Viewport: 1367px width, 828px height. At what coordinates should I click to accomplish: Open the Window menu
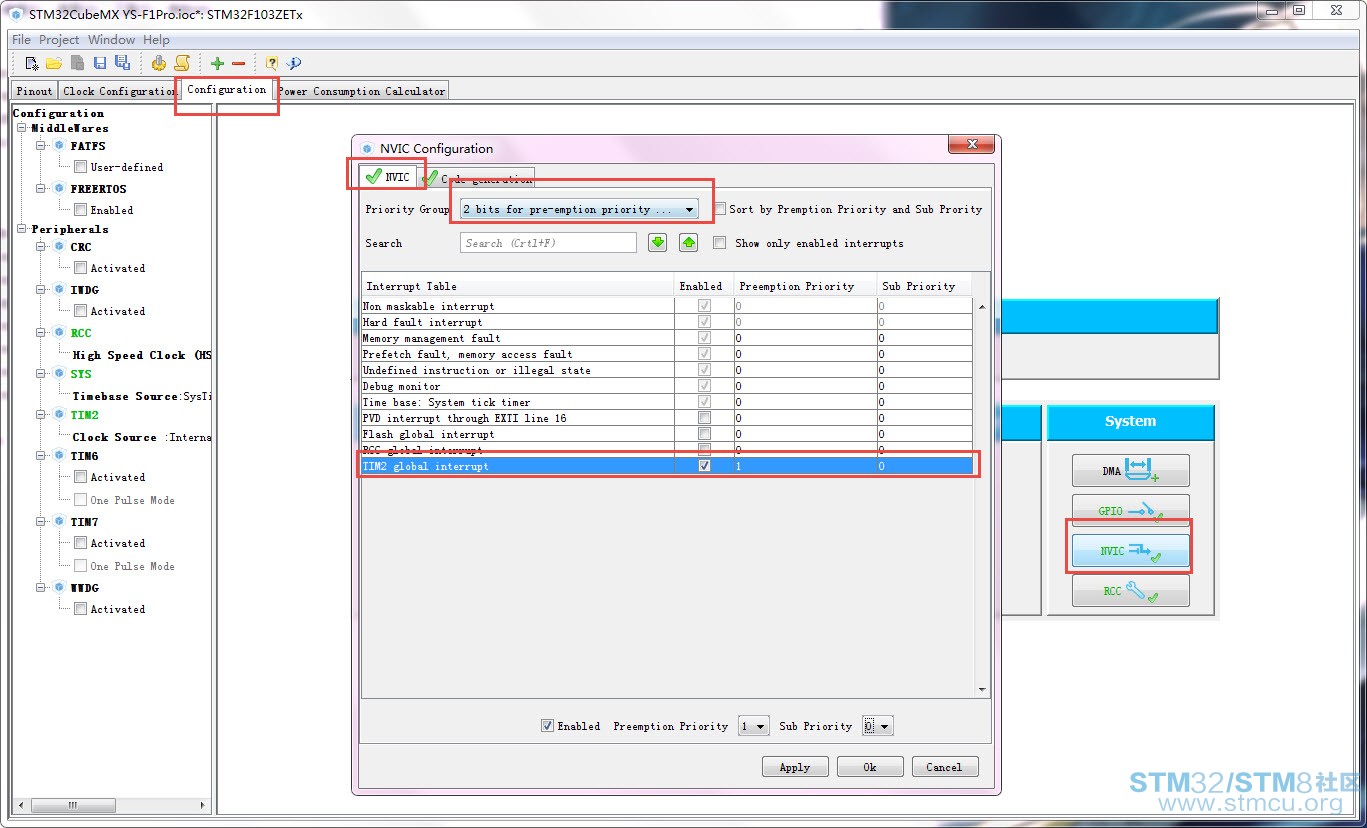pos(111,40)
